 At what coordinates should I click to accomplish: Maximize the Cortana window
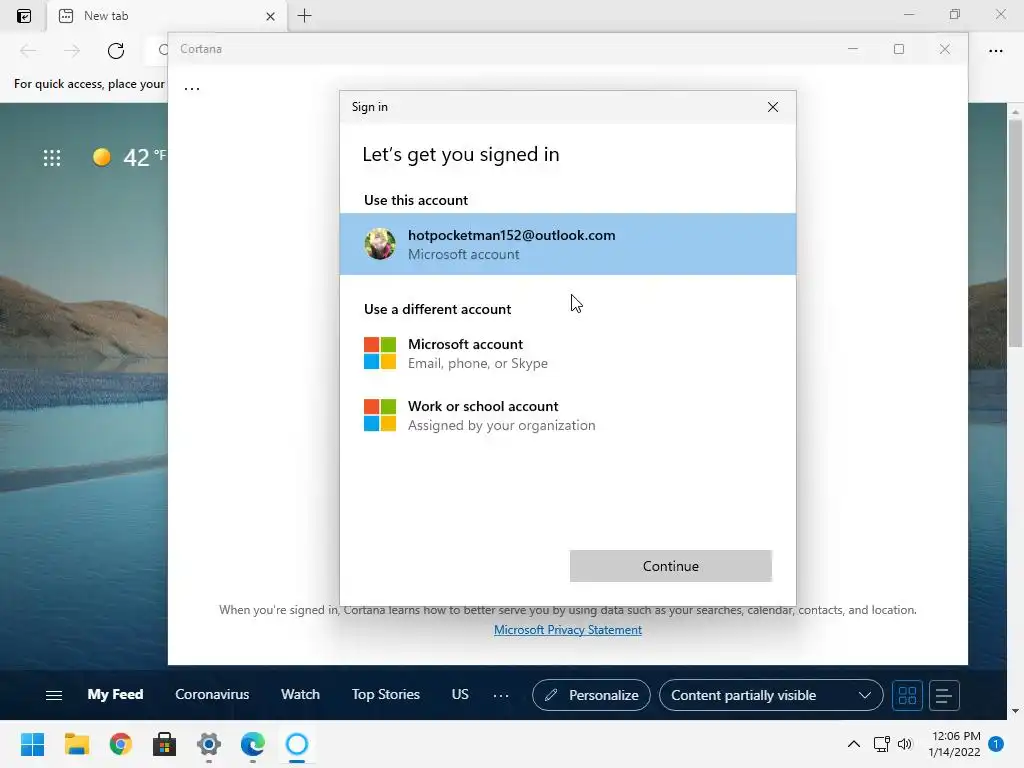pyautogui.click(x=899, y=49)
